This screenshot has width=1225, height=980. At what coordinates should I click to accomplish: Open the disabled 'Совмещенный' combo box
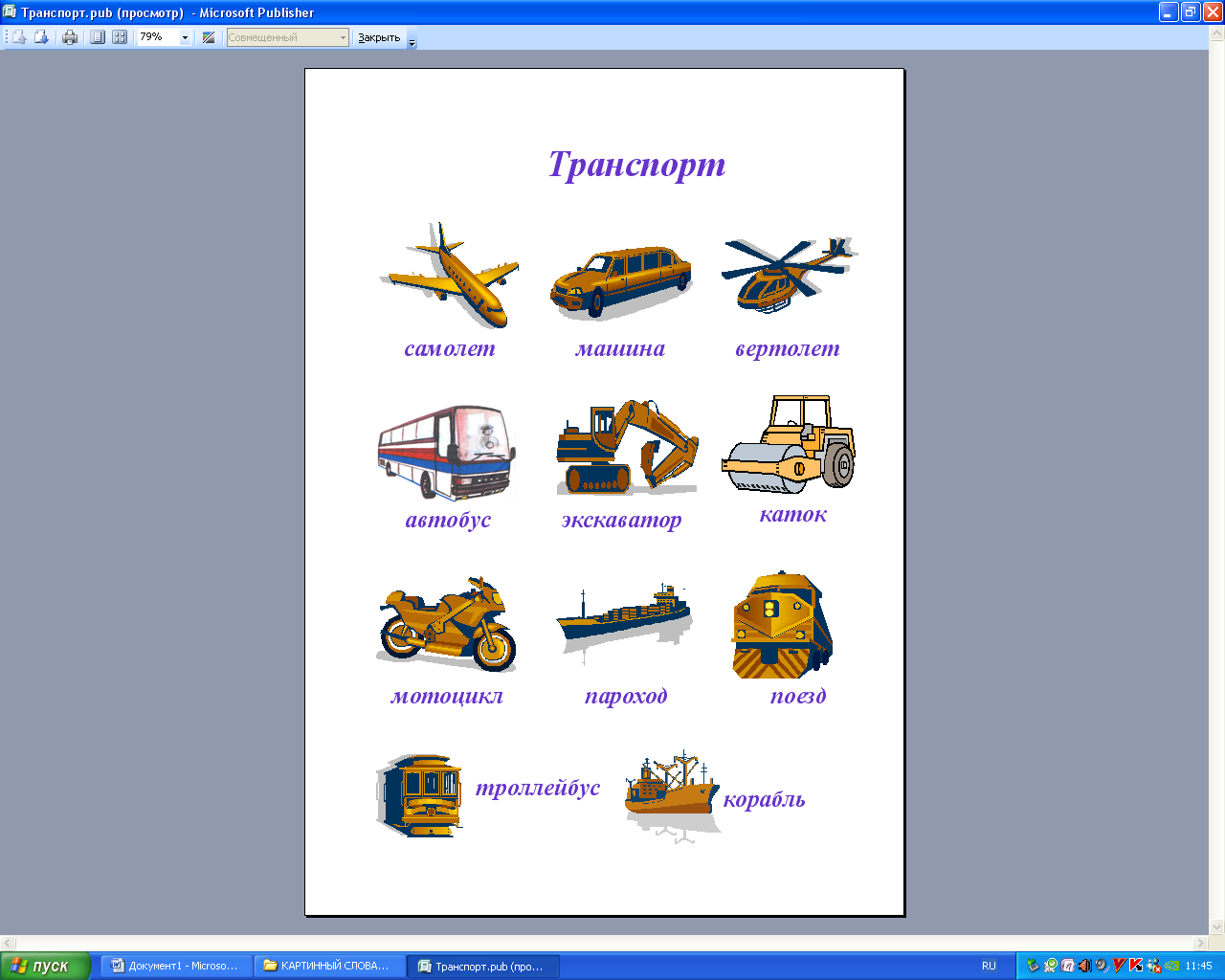[287, 37]
